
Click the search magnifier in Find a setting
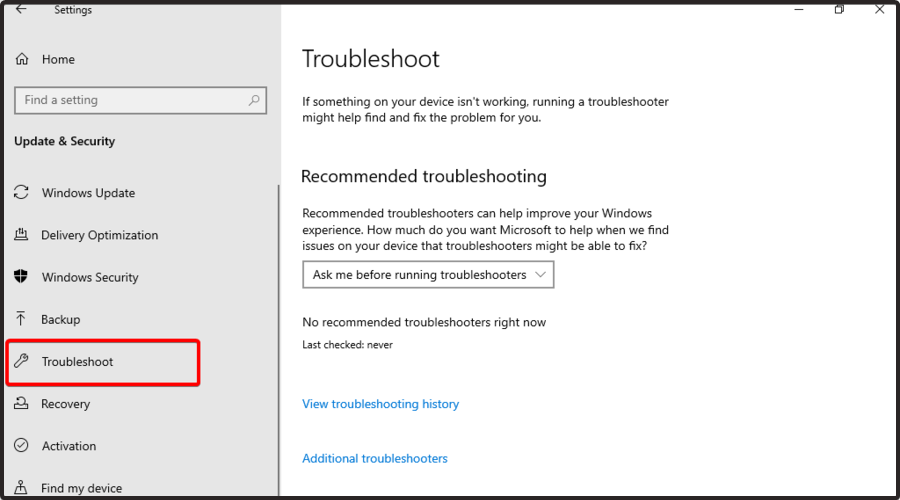254,100
